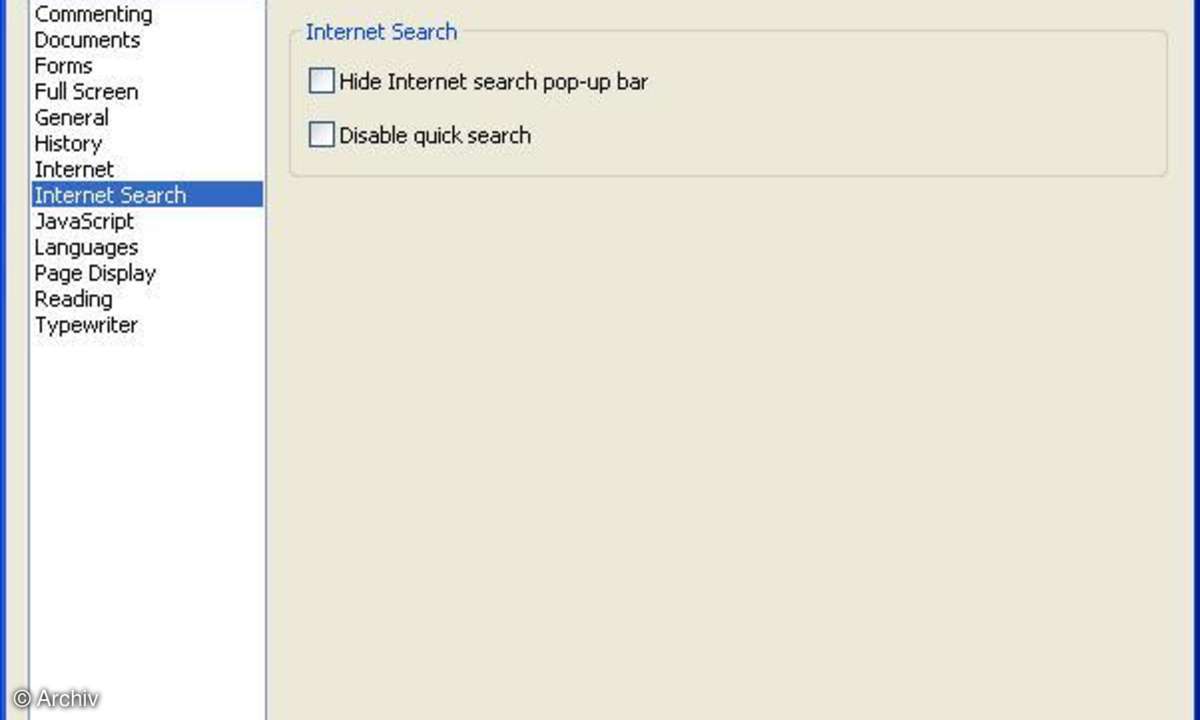The height and width of the screenshot is (720, 1200).
Task: Tick the Disable quick search checkbox
Action: 321,135
